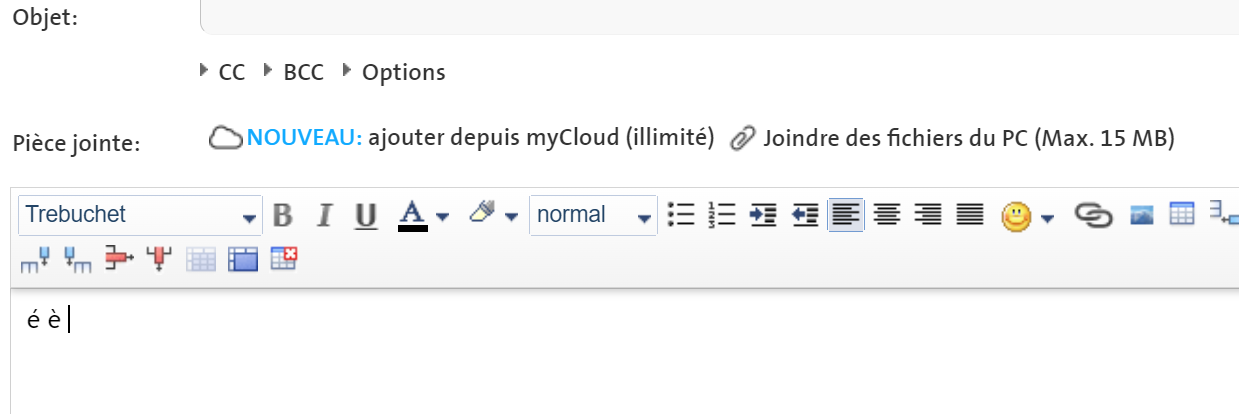Toggle bold formatting
This screenshot has width=1239, height=414.
pyautogui.click(x=283, y=215)
